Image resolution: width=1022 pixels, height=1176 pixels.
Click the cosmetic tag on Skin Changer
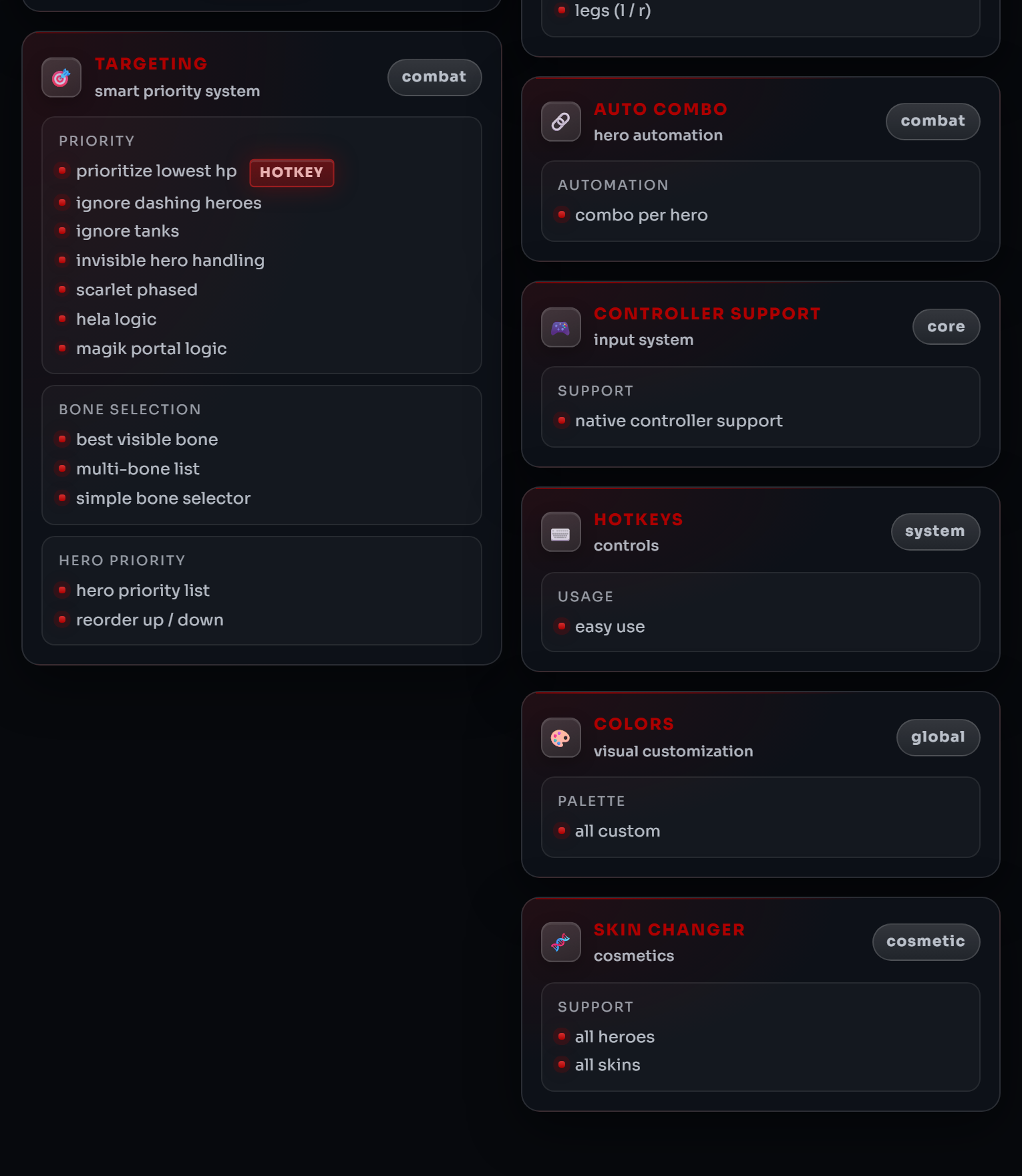(926, 941)
